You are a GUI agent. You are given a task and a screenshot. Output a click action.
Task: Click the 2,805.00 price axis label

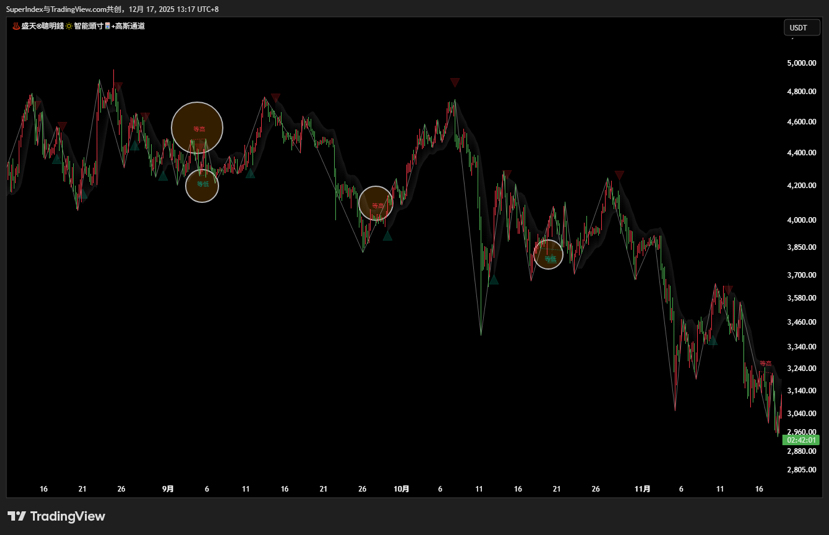801,469
